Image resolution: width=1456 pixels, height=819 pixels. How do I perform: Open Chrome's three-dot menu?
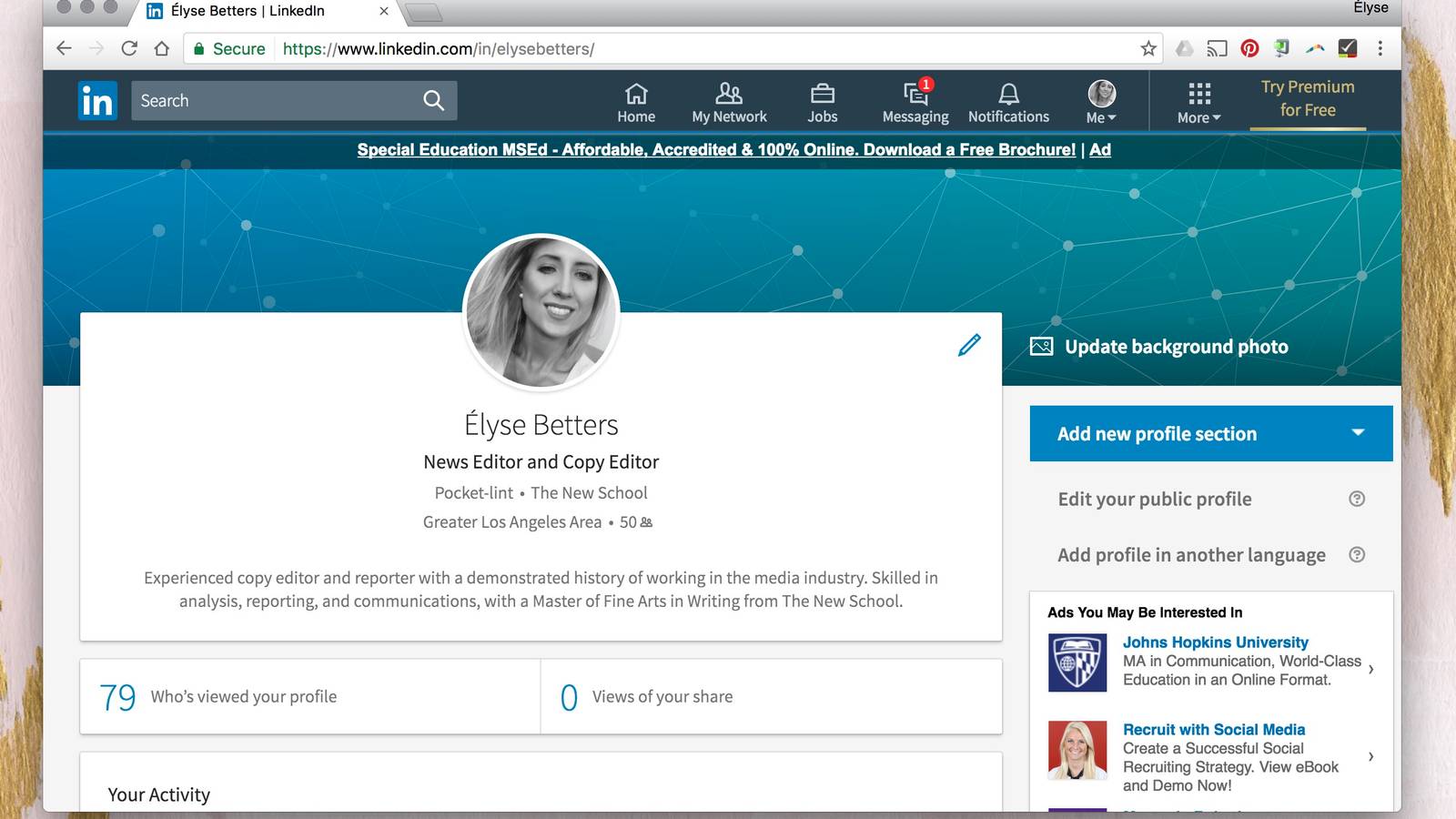pyautogui.click(x=1380, y=48)
